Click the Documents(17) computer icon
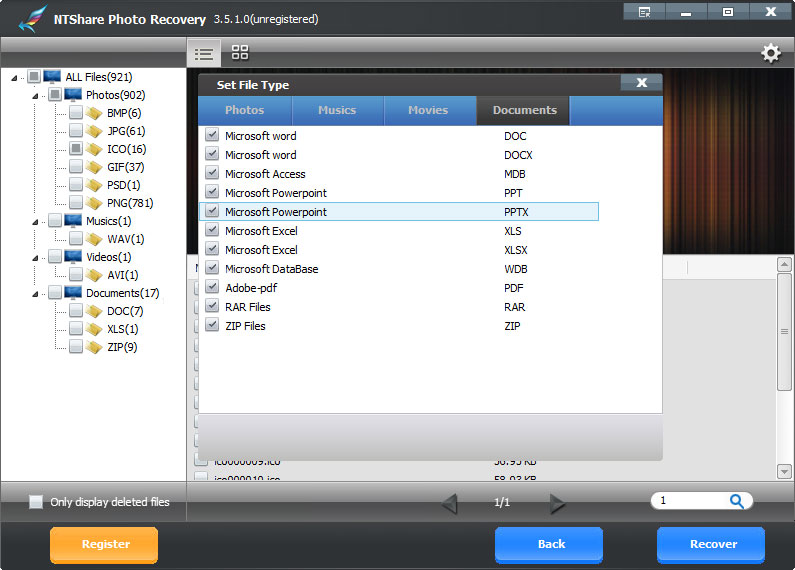795x570 pixels. pos(73,293)
